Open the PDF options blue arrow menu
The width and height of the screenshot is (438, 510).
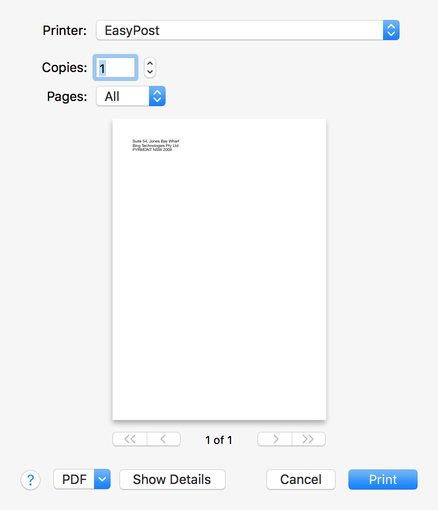[102, 479]
